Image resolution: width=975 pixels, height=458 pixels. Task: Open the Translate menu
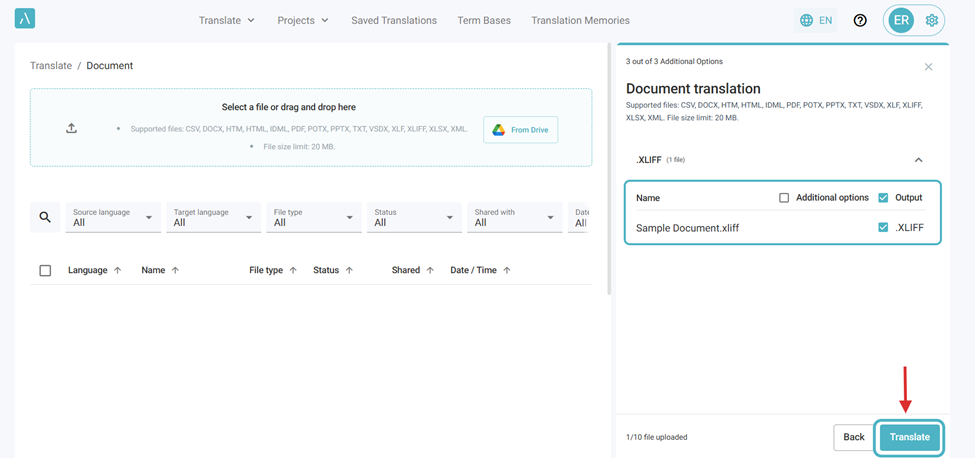[x=226, y=20]
